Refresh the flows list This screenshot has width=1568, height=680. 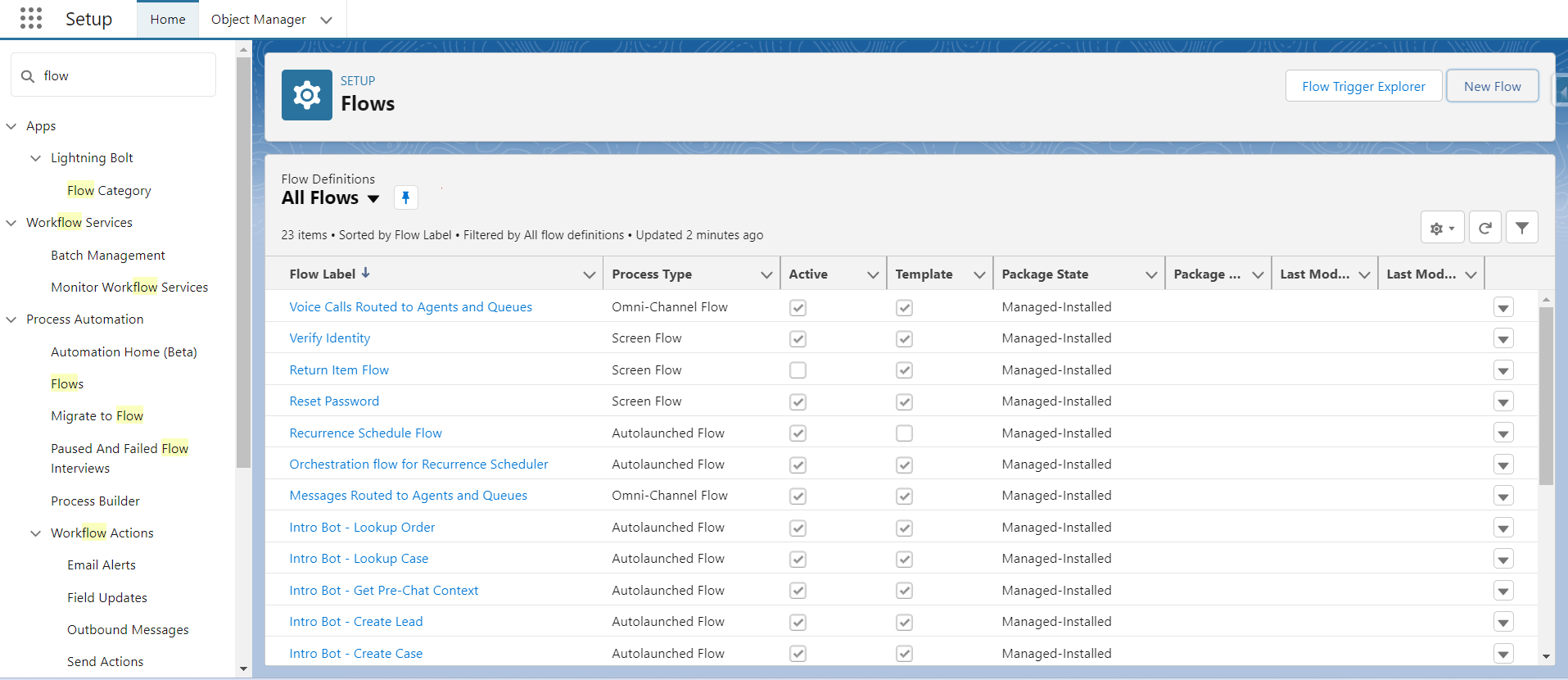[1484, 228]
